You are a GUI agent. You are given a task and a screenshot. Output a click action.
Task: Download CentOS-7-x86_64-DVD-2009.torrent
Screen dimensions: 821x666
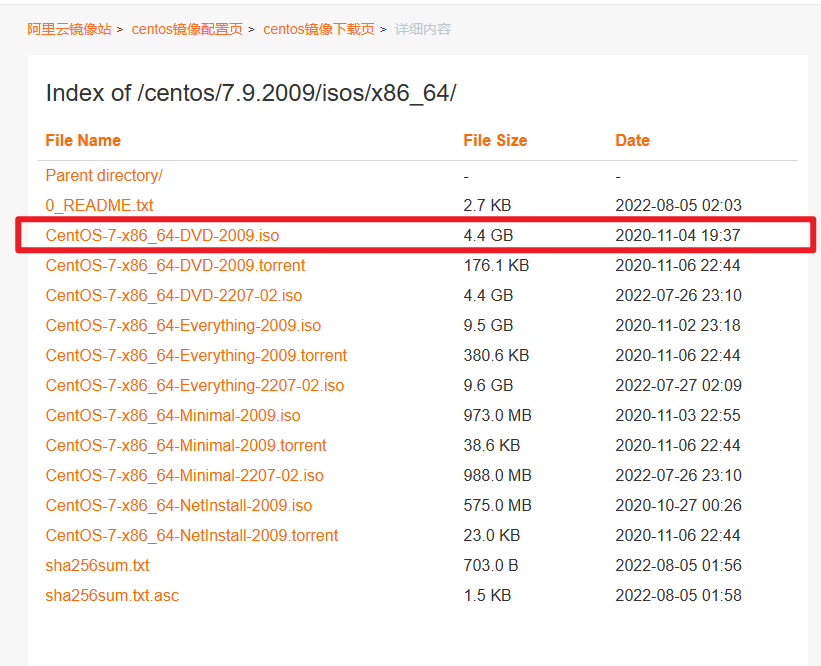click(x=175, y=265)
